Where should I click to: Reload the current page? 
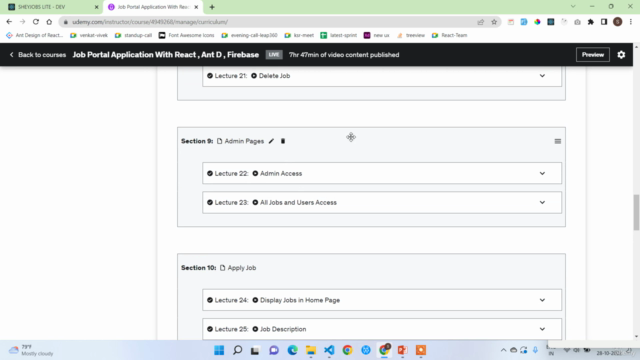[x=36, y=22]
